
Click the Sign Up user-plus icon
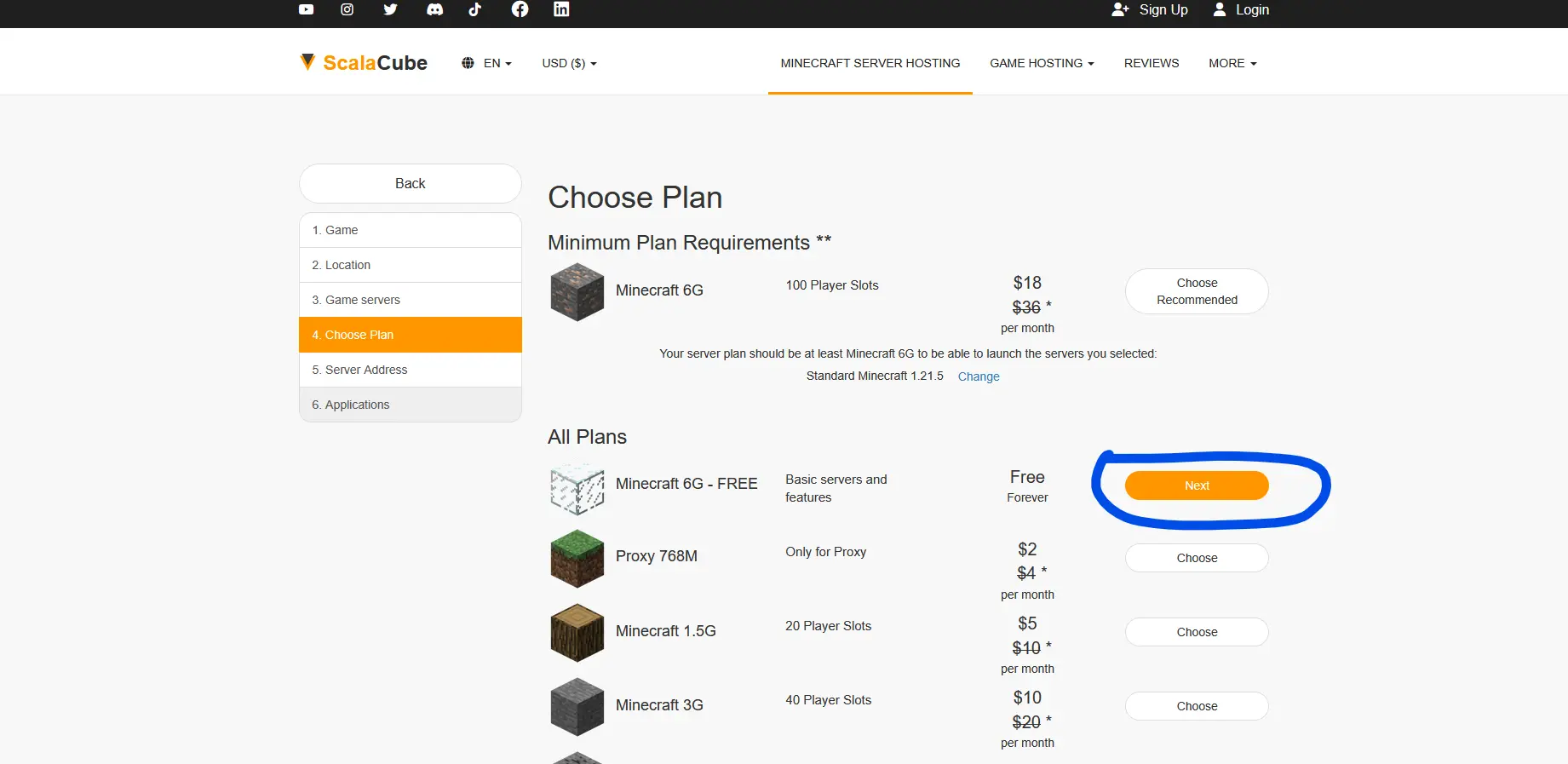(1120, 9)
